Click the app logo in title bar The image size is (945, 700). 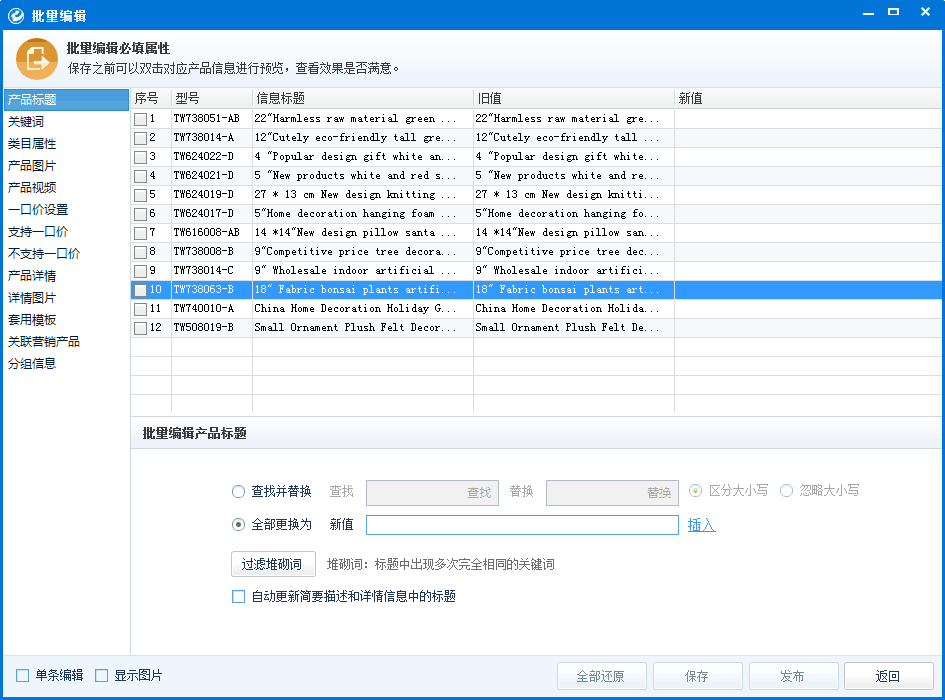(15, 14)
